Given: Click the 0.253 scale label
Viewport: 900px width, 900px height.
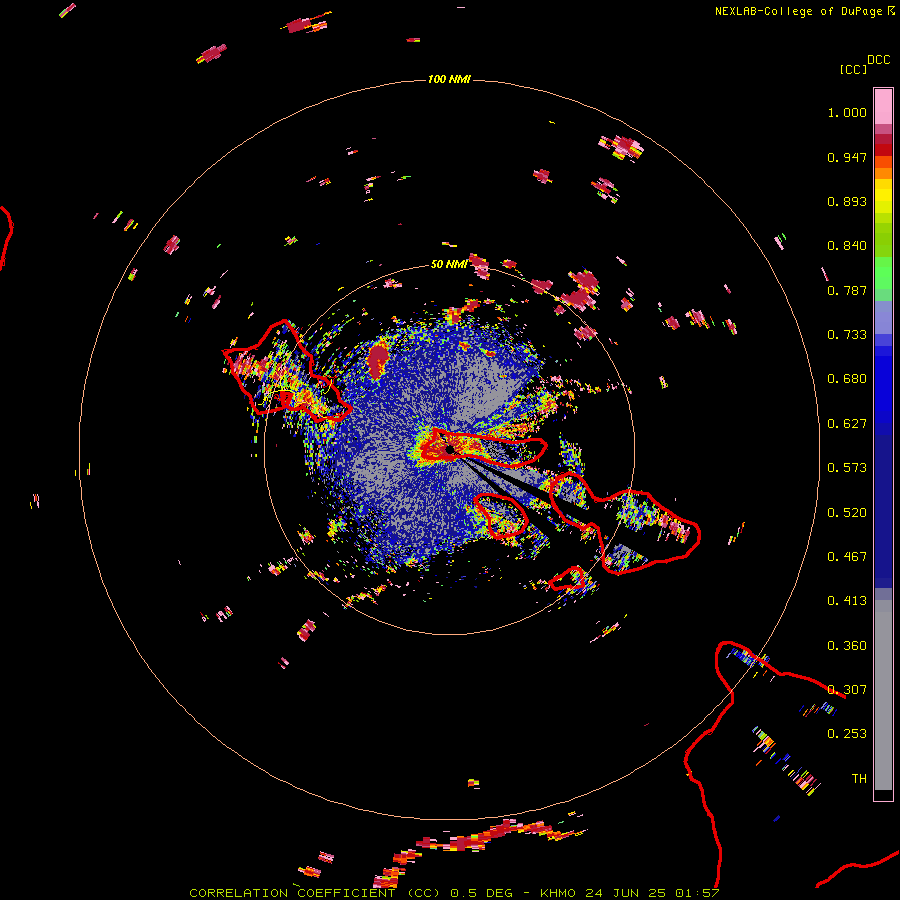Looking at the screenshot, I should click(x=847, y=734).
